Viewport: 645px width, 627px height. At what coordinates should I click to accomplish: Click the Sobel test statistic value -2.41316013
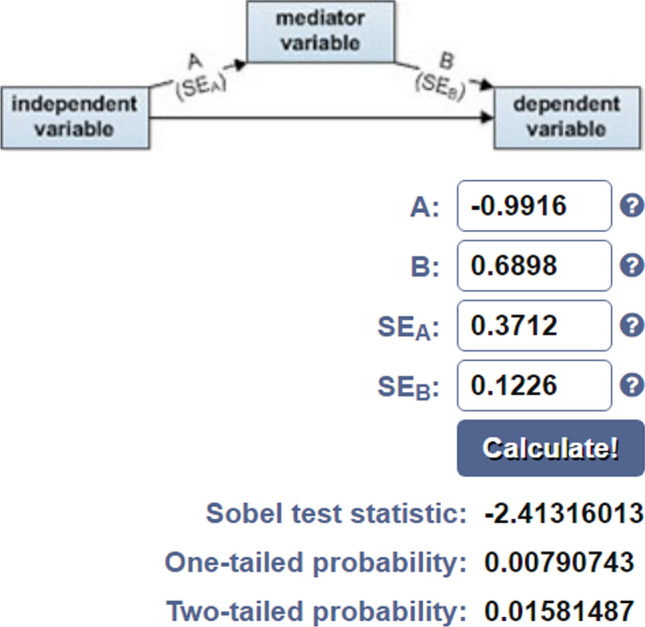click(563, 515)
